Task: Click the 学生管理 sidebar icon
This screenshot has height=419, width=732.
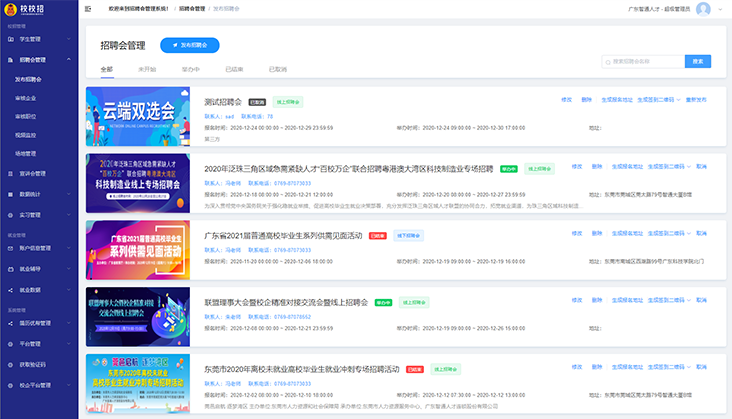Action: coord(10,39)
